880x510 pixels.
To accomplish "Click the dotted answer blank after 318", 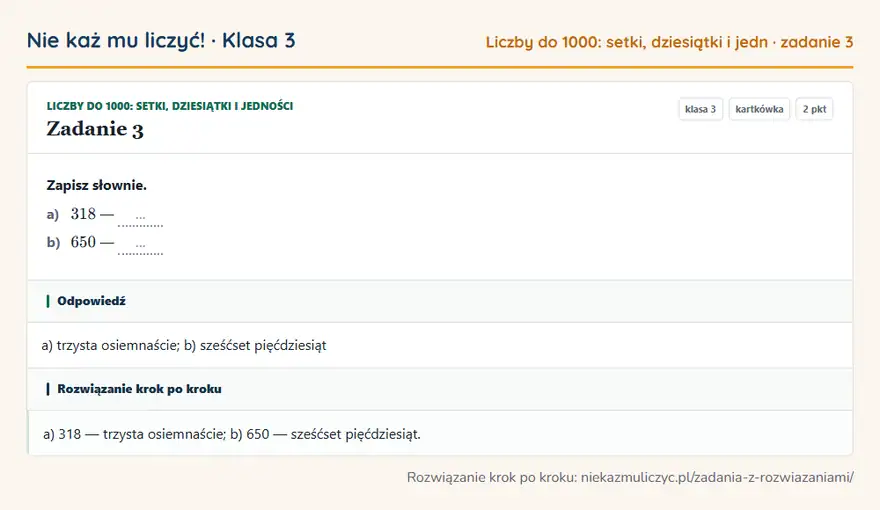I will (x=140, y=217).
